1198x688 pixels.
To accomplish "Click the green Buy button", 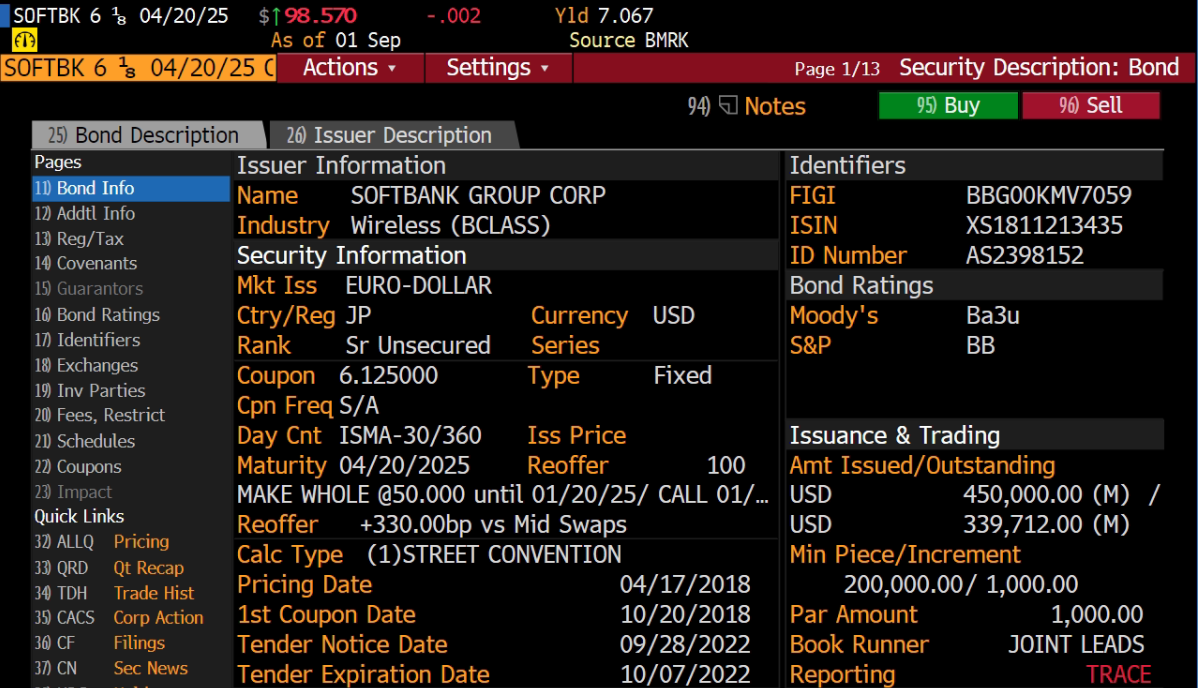I will (x=948, y=105).
